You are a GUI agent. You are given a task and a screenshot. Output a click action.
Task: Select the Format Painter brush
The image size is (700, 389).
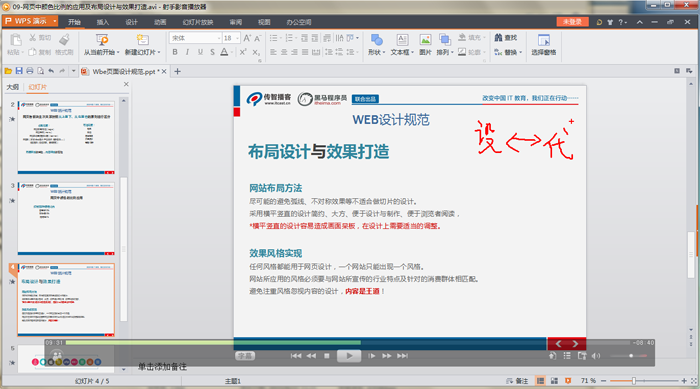click(64, 39)
